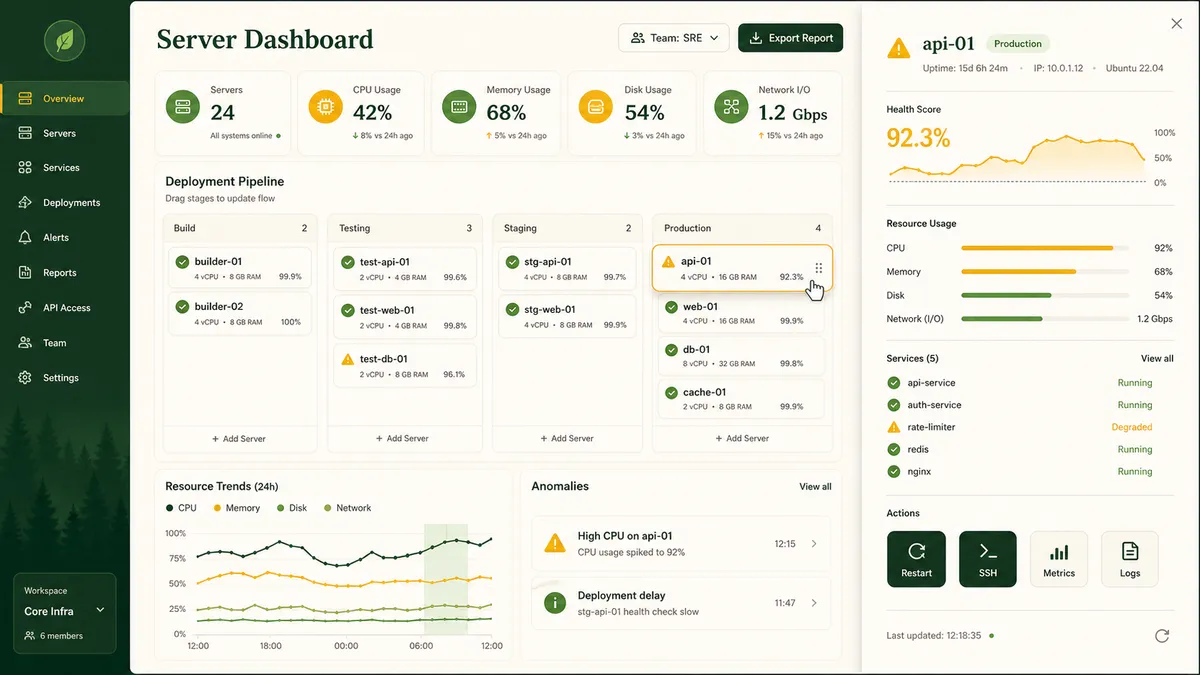Click the rate-limiter warning icon
Screen dimensions: 1200x675
coord(894,427)
